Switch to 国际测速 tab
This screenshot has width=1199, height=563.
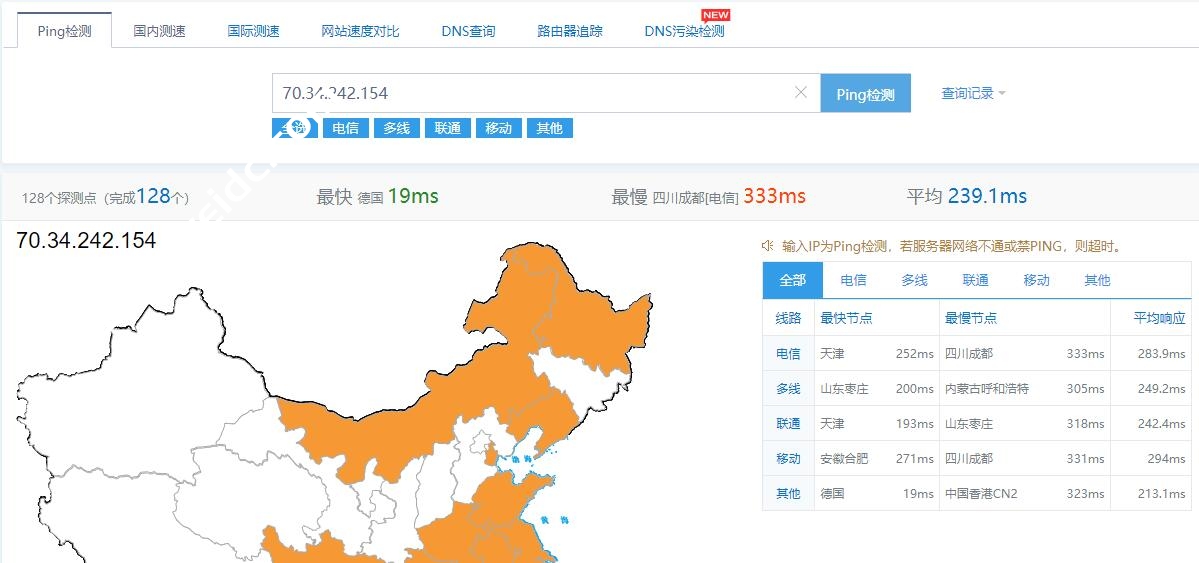(x=253, y=31)
